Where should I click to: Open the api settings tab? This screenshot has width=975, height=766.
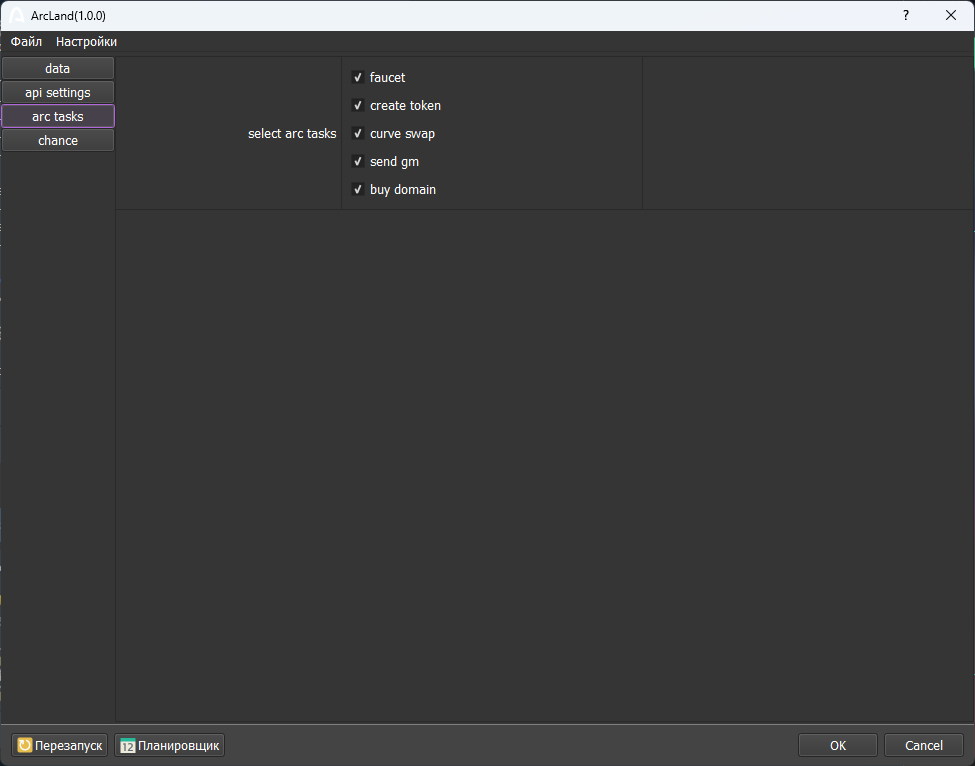click(x=58, y=93)
